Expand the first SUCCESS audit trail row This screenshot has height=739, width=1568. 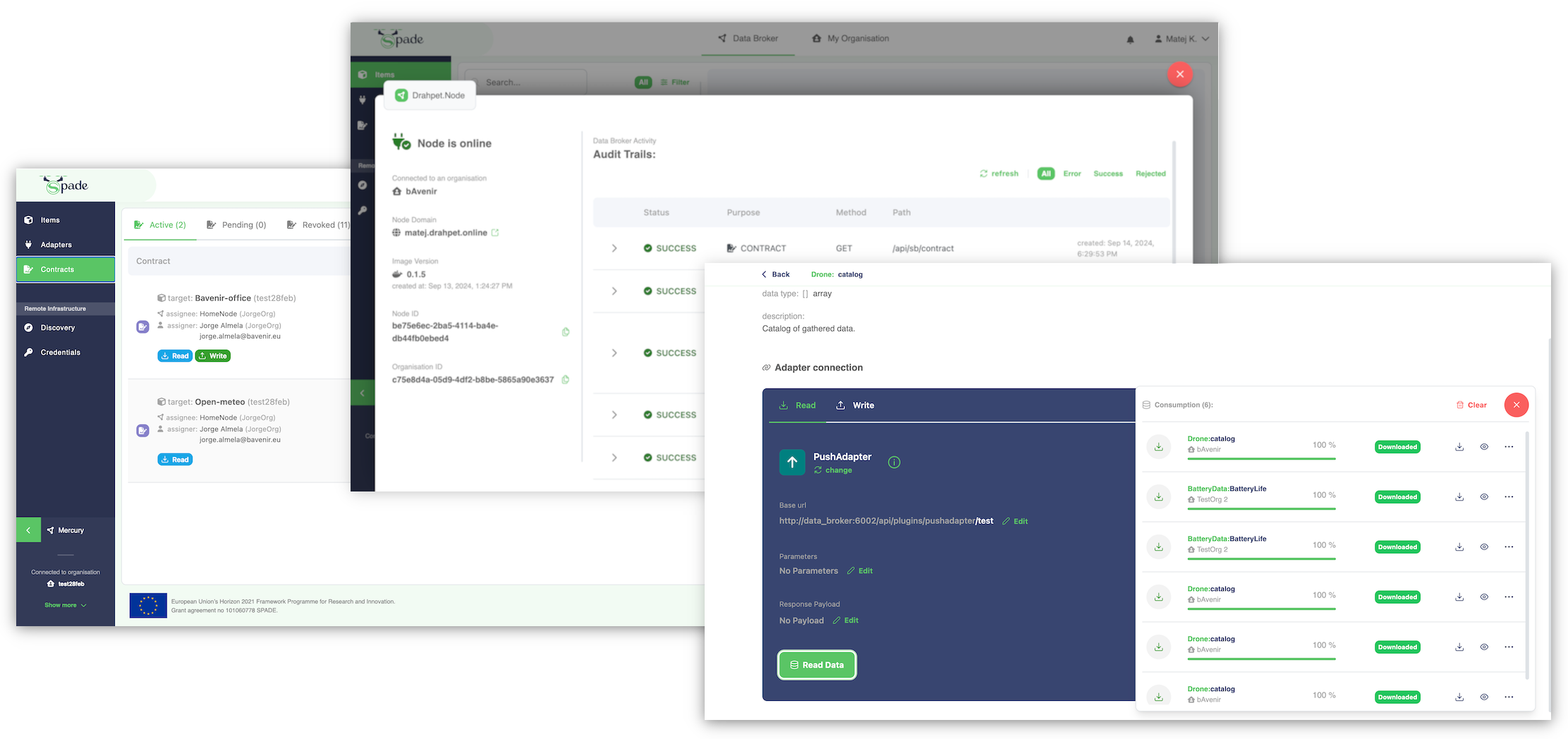tap(614, 248)
